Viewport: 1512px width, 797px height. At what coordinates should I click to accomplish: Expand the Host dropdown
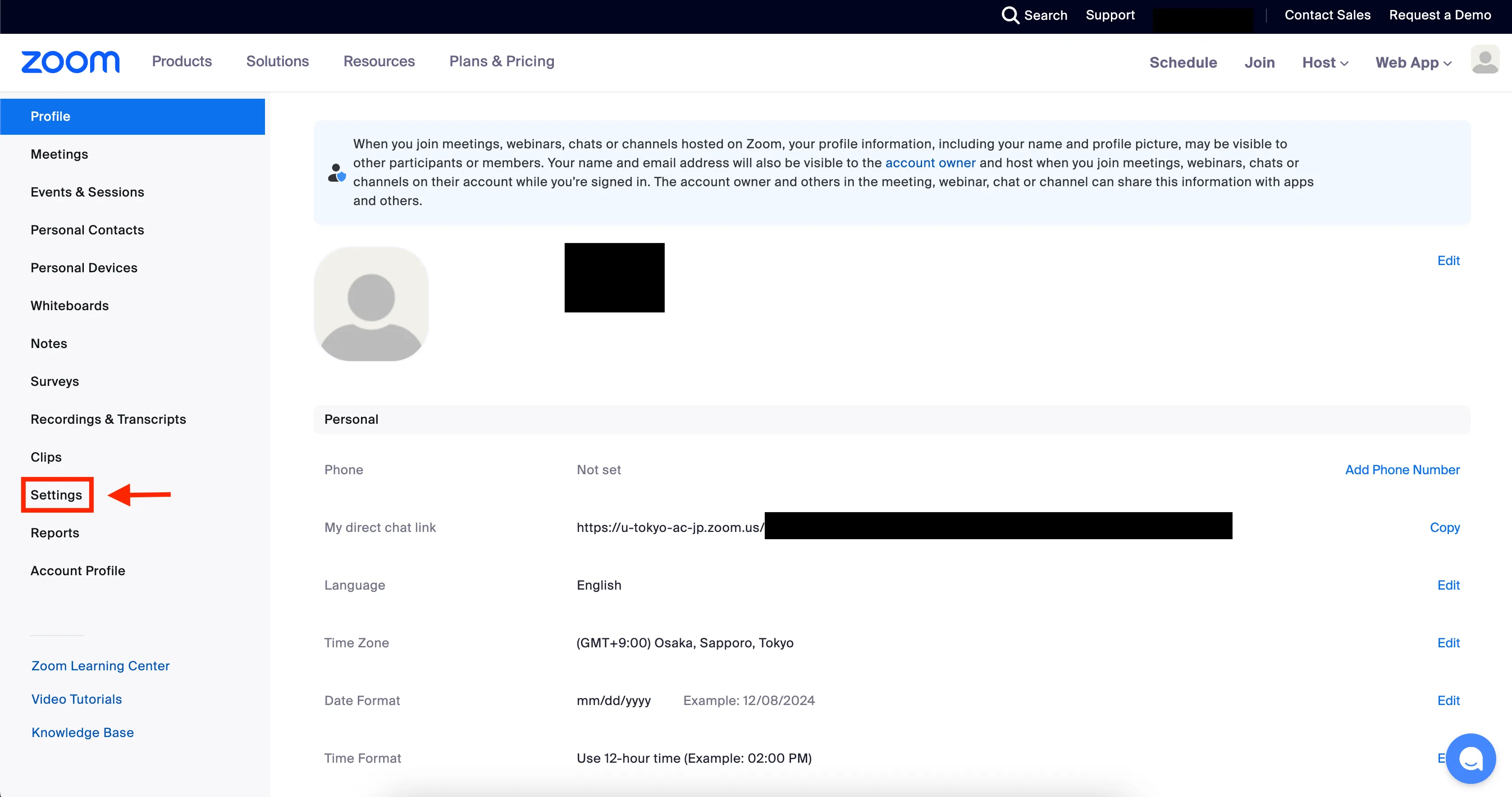click(1325, 62)
